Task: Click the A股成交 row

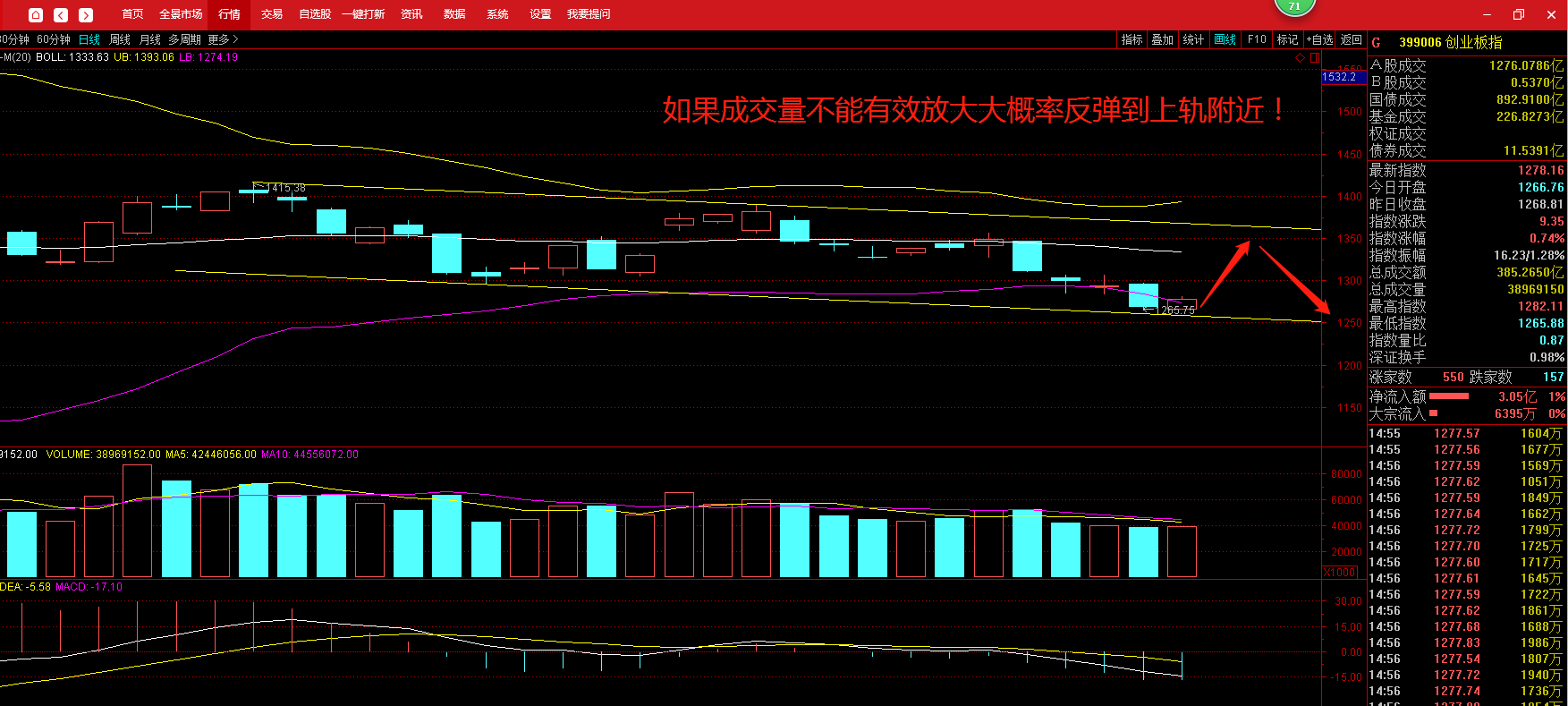Action: click(x=1467, y=65)
